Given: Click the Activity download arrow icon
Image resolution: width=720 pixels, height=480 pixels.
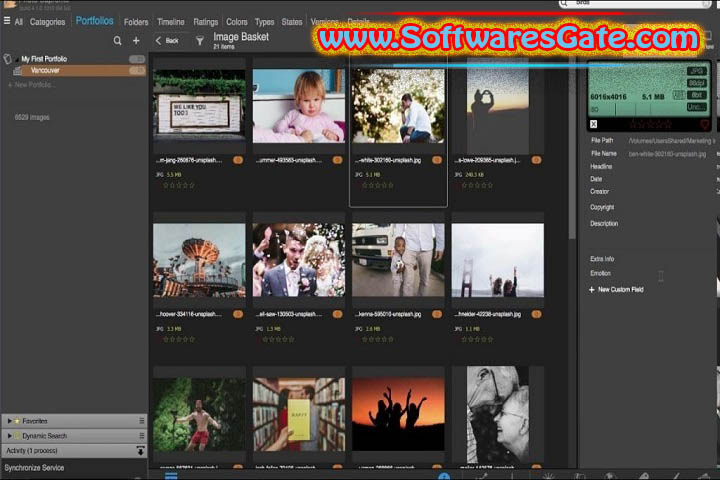Looking at the screenshot, I should tap(141, 451).
